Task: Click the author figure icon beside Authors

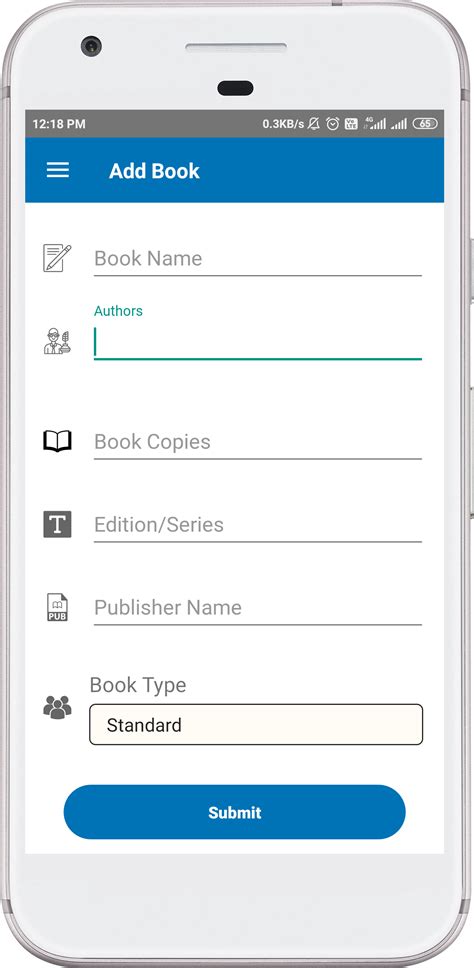Action: tap(57, 341)
